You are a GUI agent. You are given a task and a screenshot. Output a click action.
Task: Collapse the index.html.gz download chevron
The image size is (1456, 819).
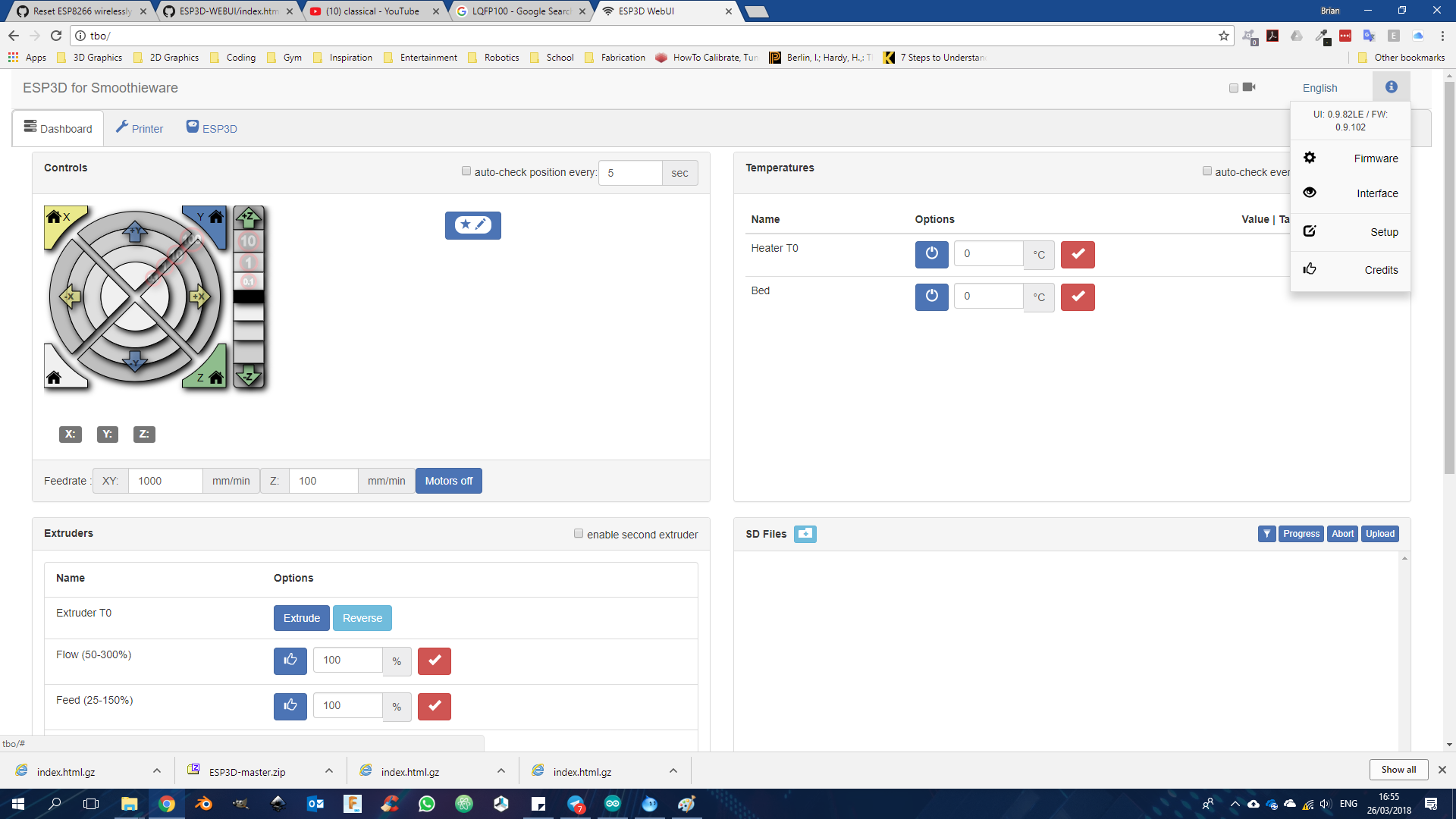point(156,770)
